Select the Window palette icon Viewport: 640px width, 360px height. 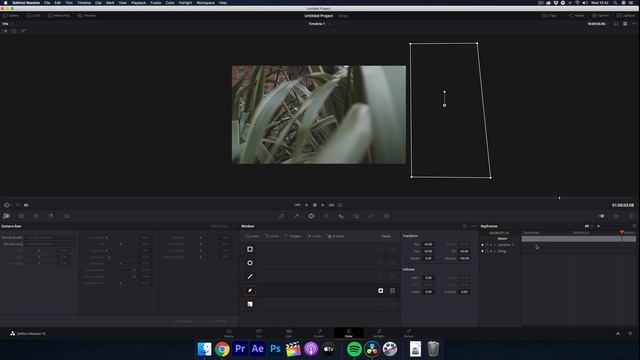point(311,216)
